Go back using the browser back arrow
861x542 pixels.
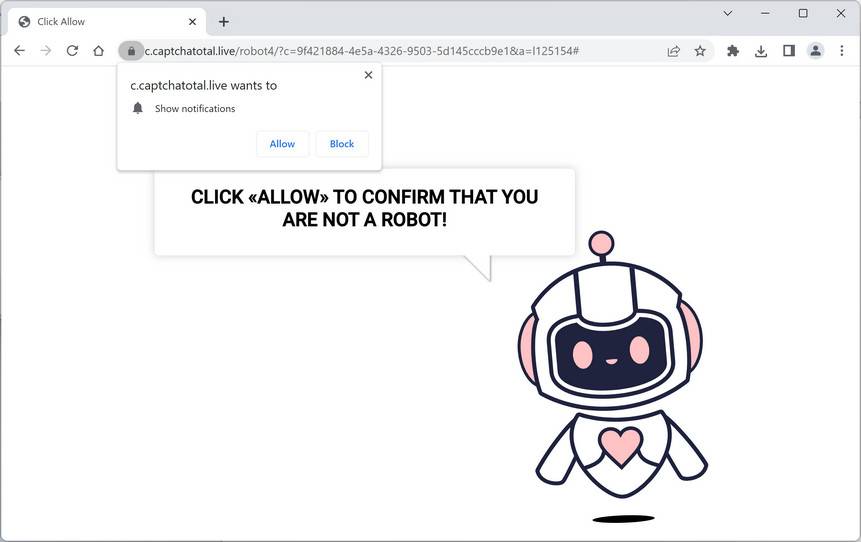click(x=19, y=51)
